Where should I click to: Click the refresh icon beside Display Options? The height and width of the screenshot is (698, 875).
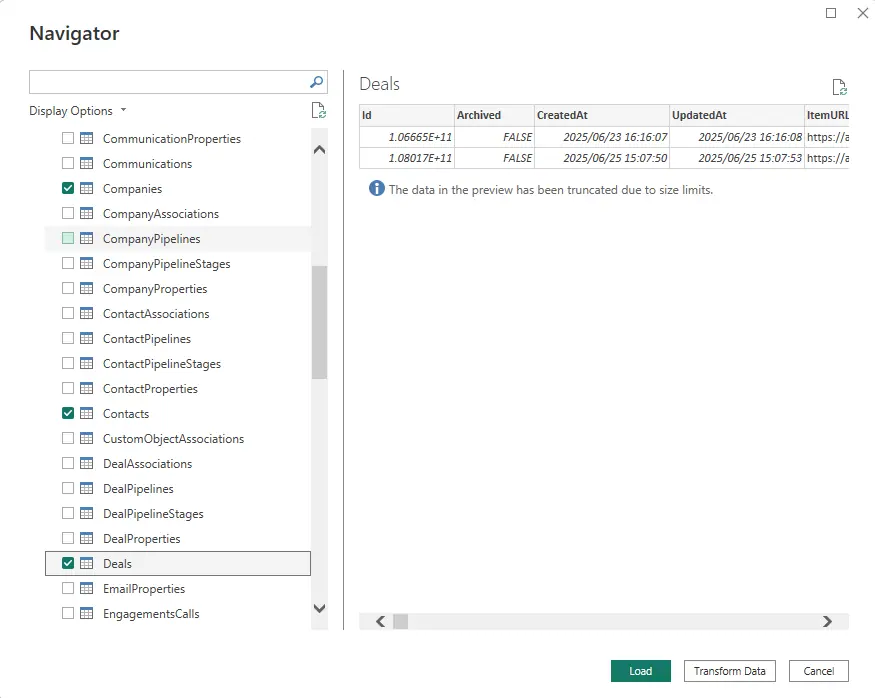point(318,111)
